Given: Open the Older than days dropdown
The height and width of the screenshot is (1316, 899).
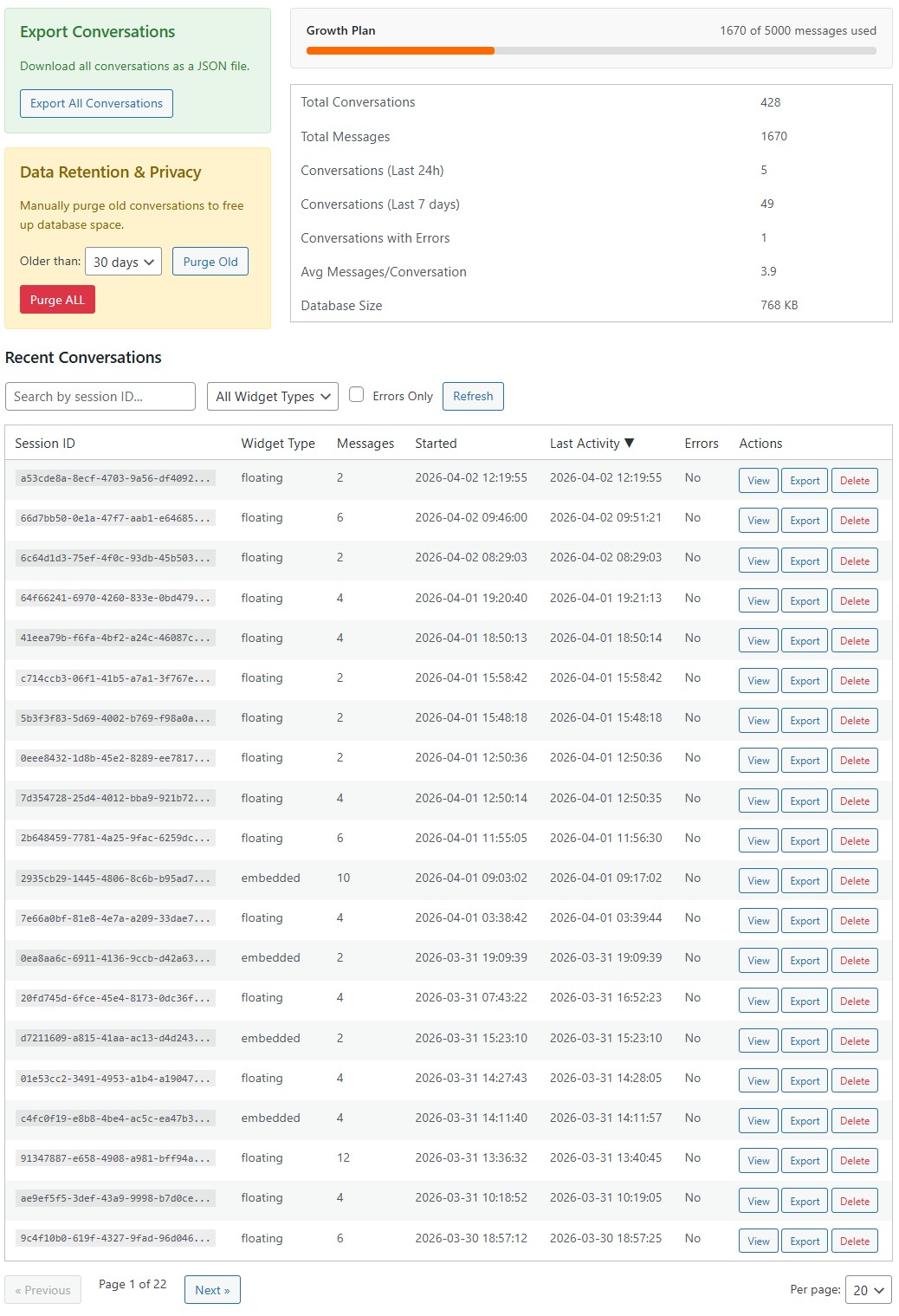Looking at the screenshot, I should point(124,262).
